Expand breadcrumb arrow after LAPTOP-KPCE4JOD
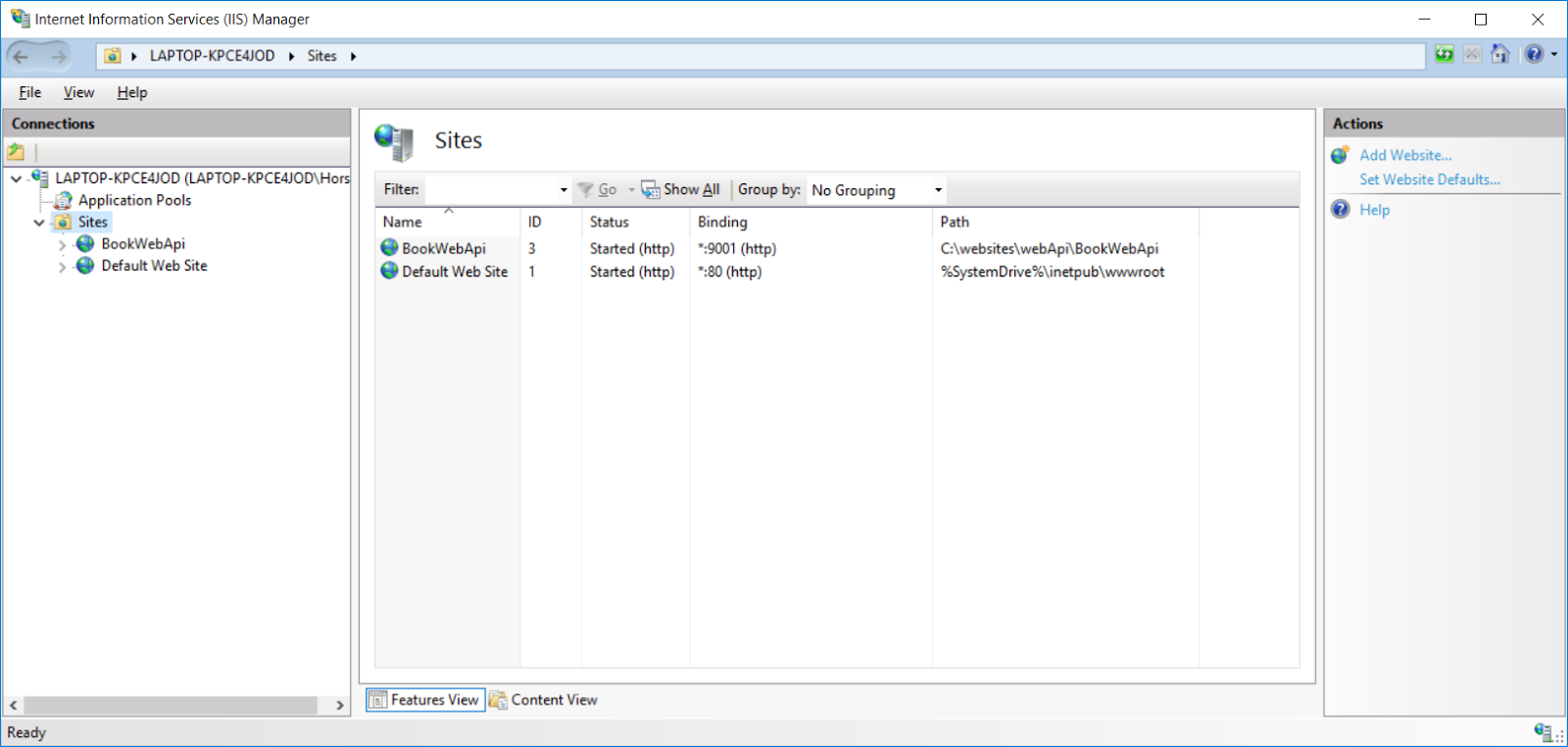This screenshot has height=747, width=1568. tap(291, 56)
